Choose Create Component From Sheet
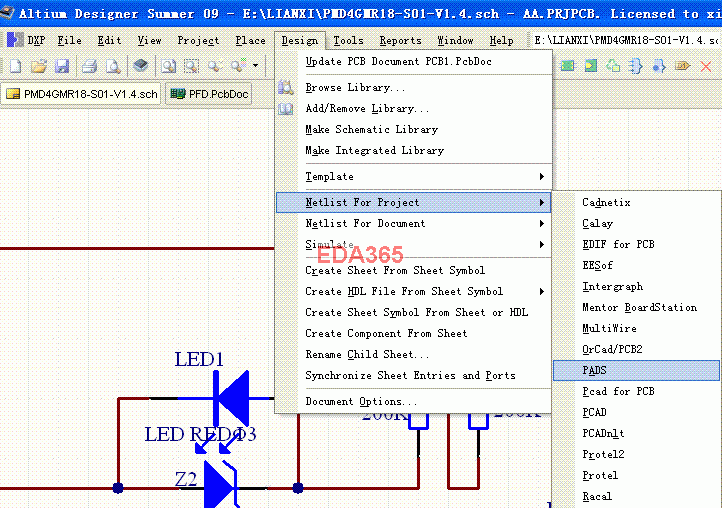Viewport: 722px width, 508px height. click(x=413, y=333)
